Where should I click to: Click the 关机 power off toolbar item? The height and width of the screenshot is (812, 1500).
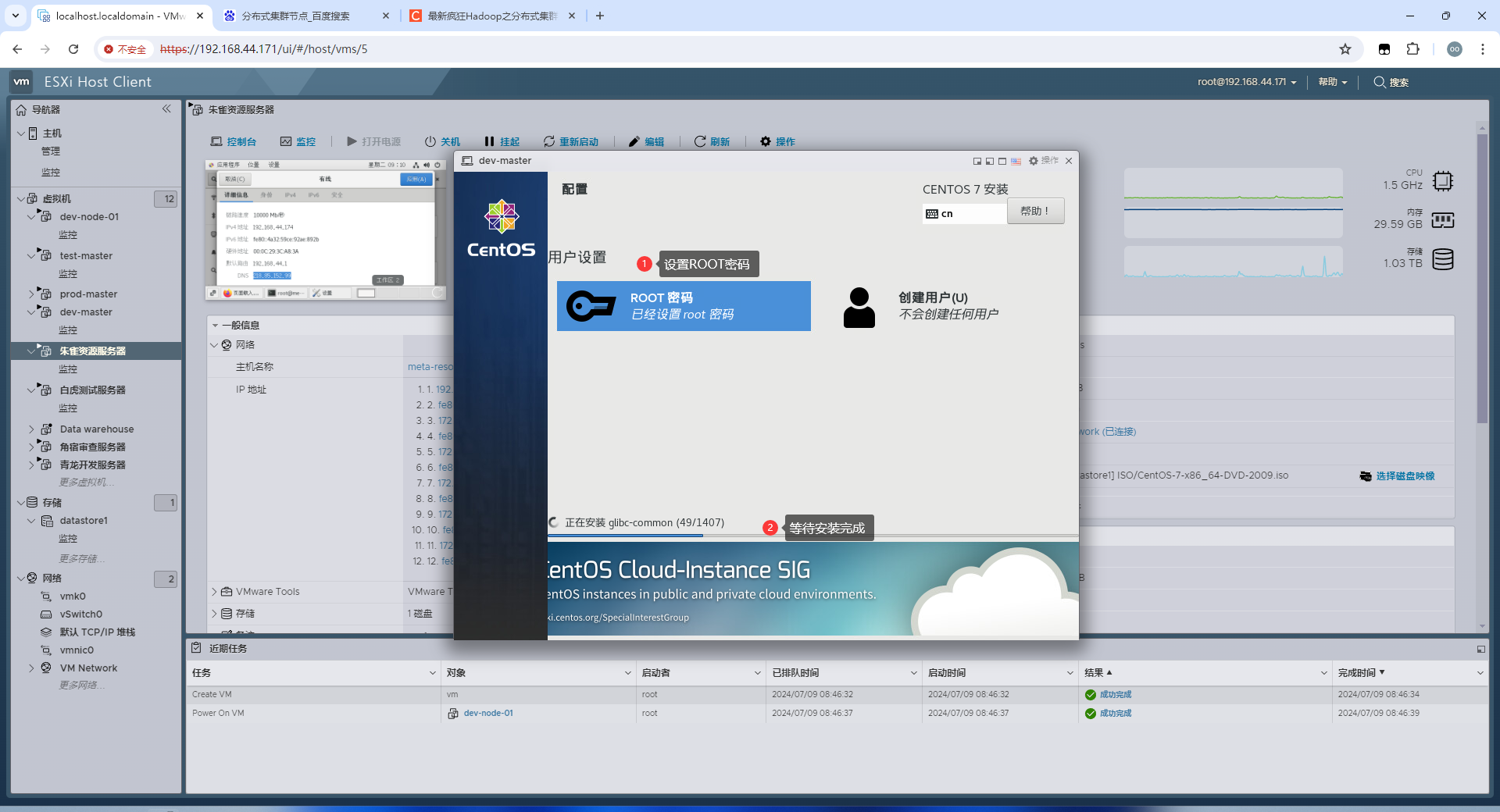click(x=442, y=141)
